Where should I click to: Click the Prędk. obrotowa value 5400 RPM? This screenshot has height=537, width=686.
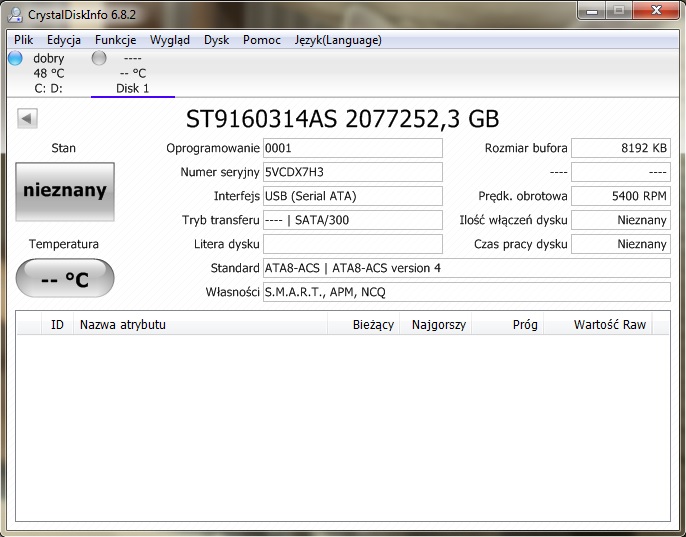tap(621, 196)
